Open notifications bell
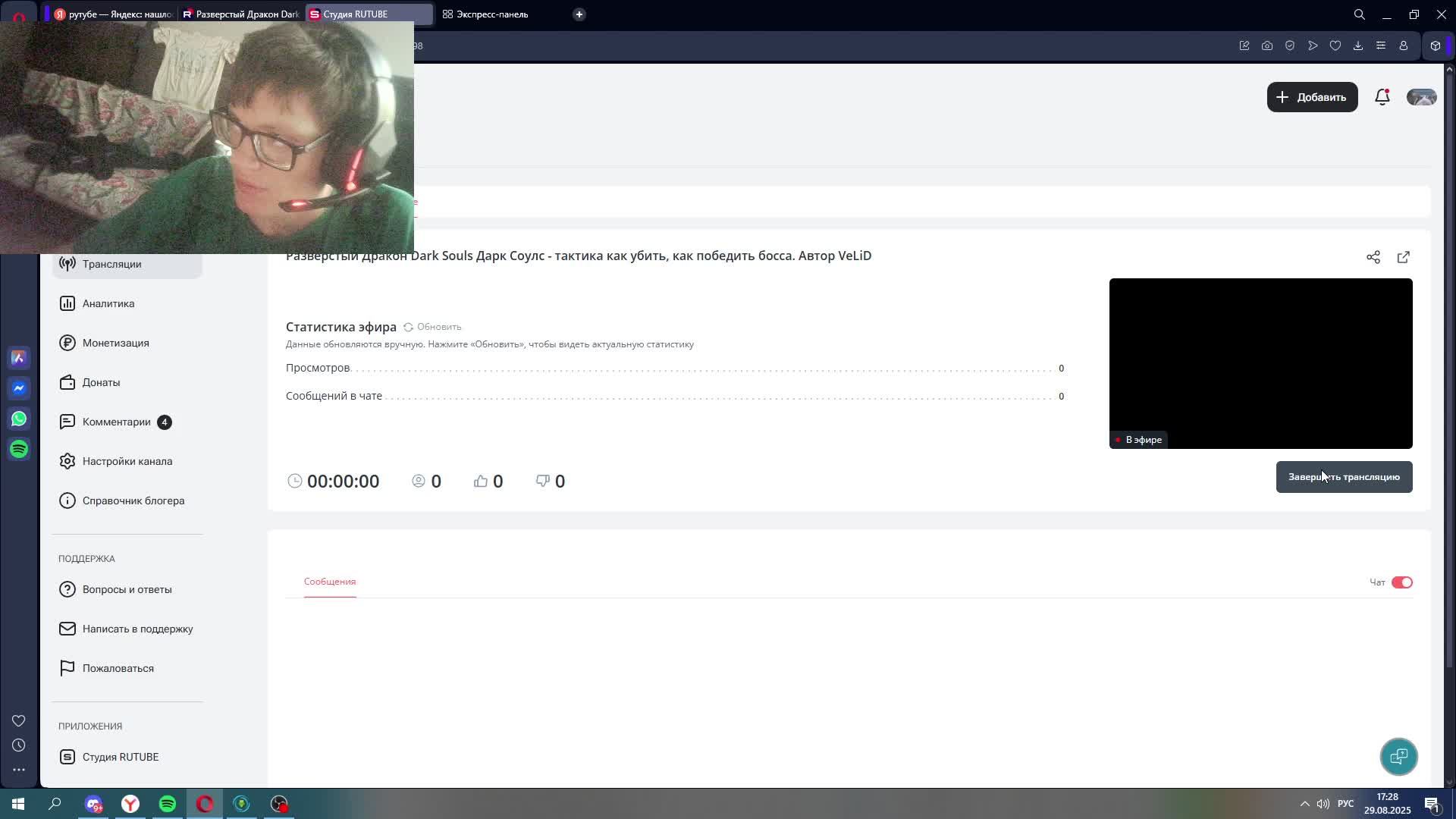The height and width of the screenshot is (819, 1456). (x=1382, y=97)
